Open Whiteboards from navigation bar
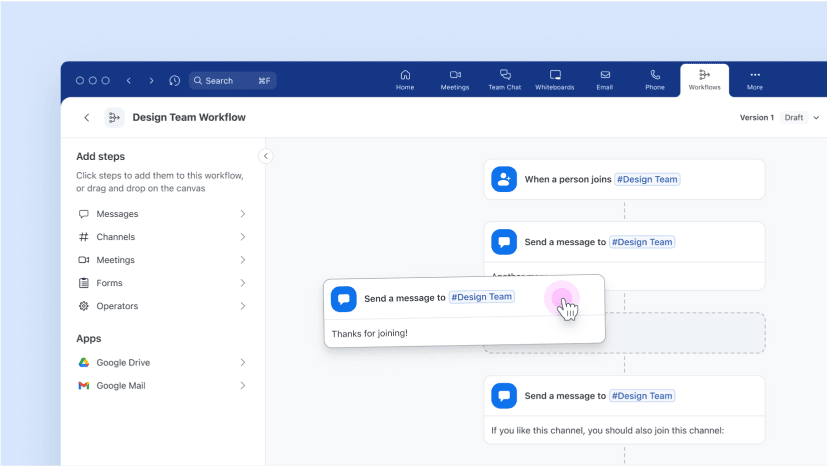827x466 pixels. (x=555, y=80)
